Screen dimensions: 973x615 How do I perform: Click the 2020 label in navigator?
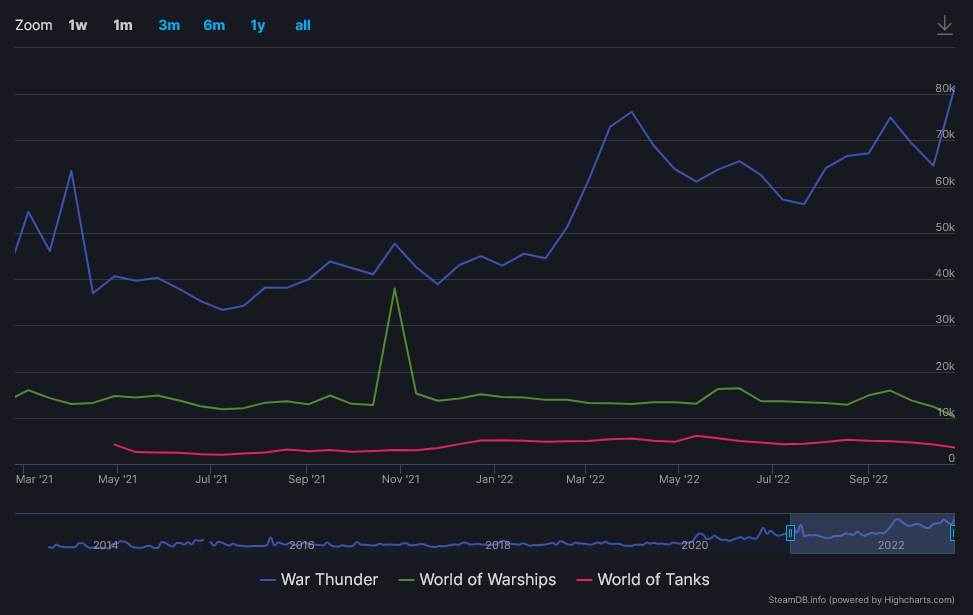tap(694, 545)
